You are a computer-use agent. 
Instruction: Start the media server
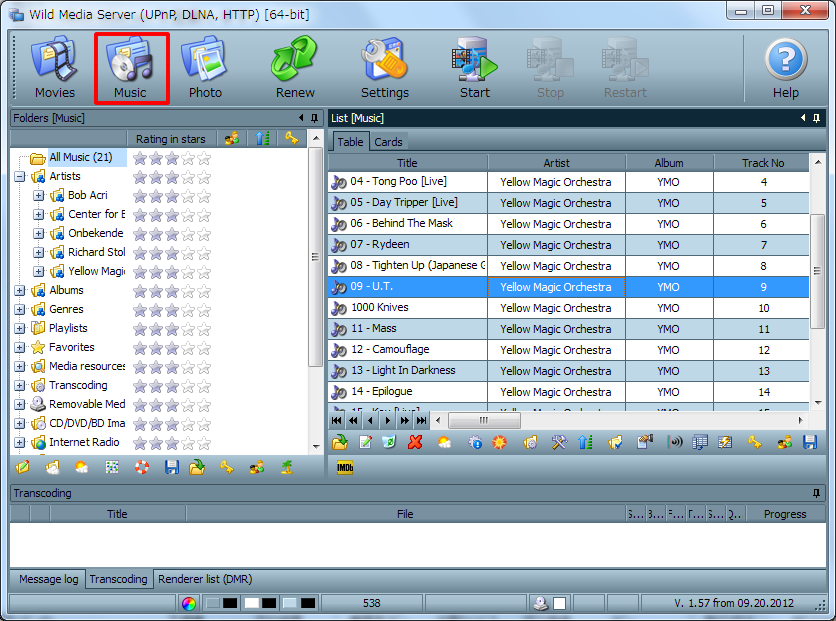(475, 68)
